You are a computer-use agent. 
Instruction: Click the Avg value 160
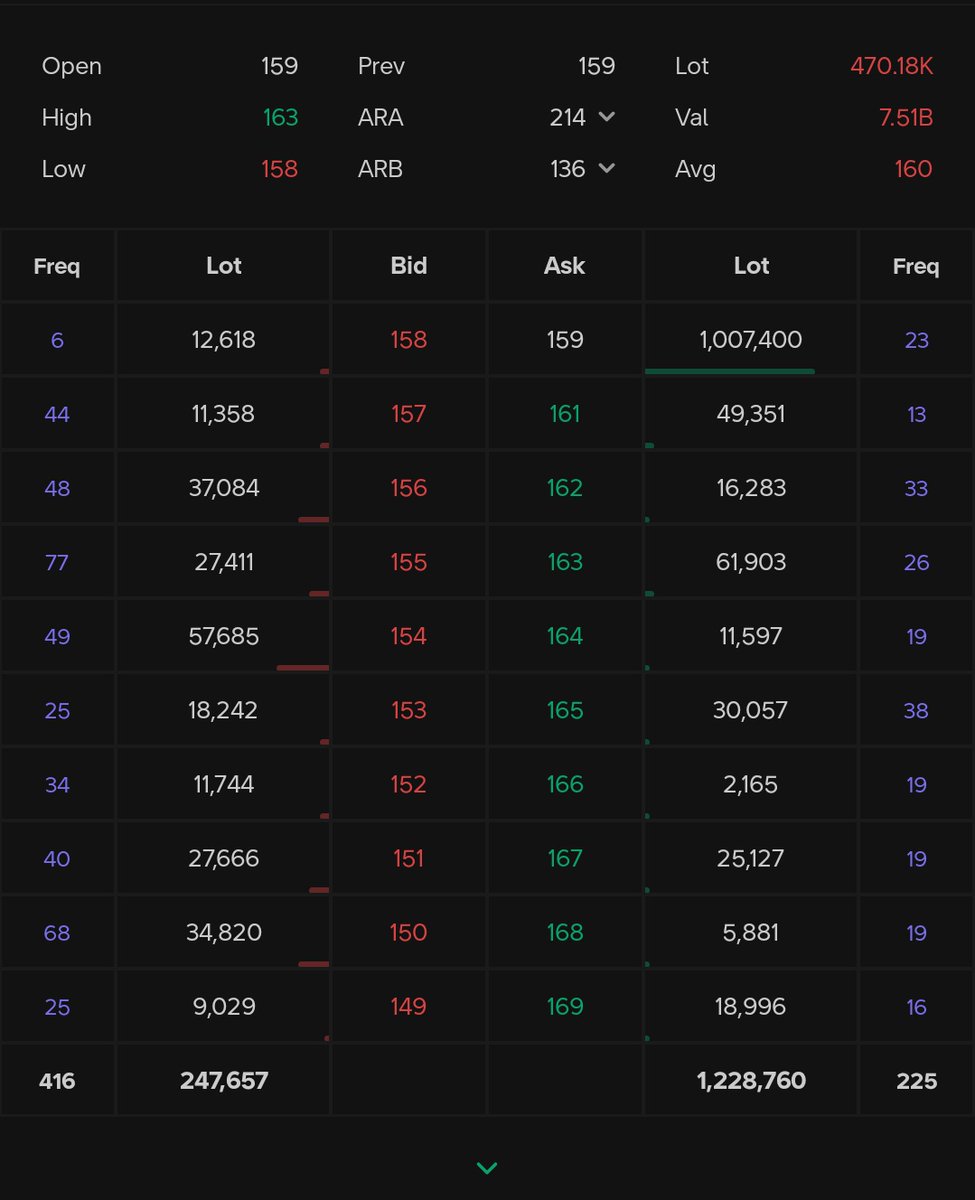pos(914,168)
